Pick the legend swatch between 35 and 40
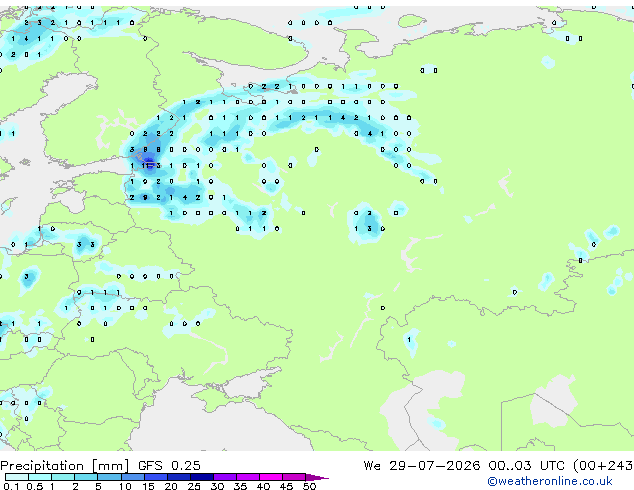Viewport: 634px width, 490px height. pos(247,477)
